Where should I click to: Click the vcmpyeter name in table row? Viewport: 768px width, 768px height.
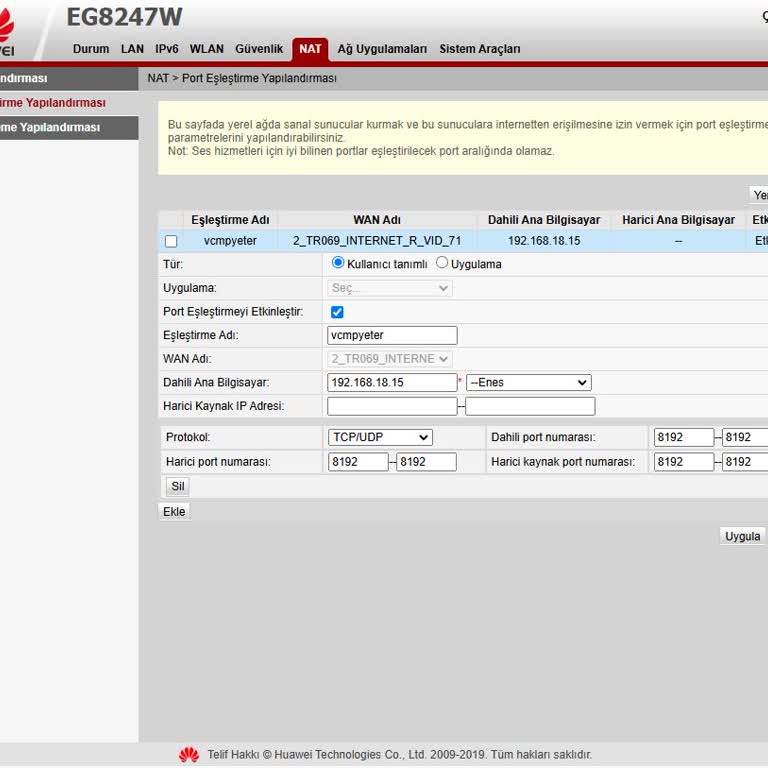230,241
